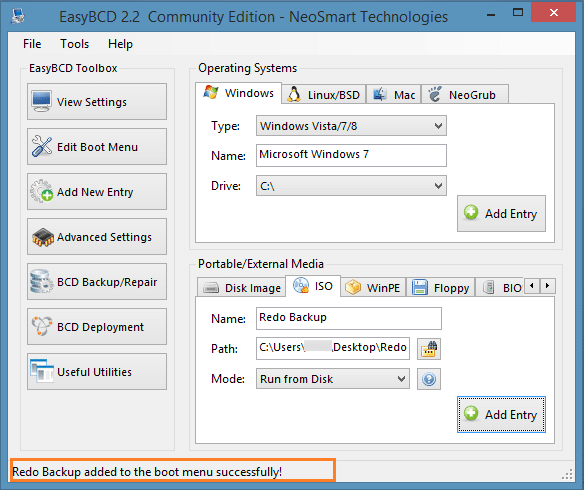
Task: Click the window resize grip corner
Action: [567, 474]
